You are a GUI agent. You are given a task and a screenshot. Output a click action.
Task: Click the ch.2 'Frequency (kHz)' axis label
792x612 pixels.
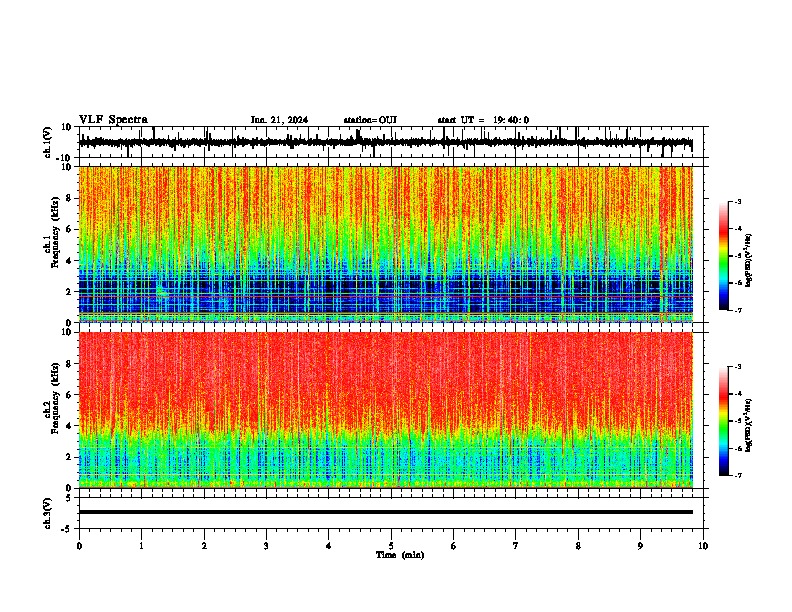(55, 398)
